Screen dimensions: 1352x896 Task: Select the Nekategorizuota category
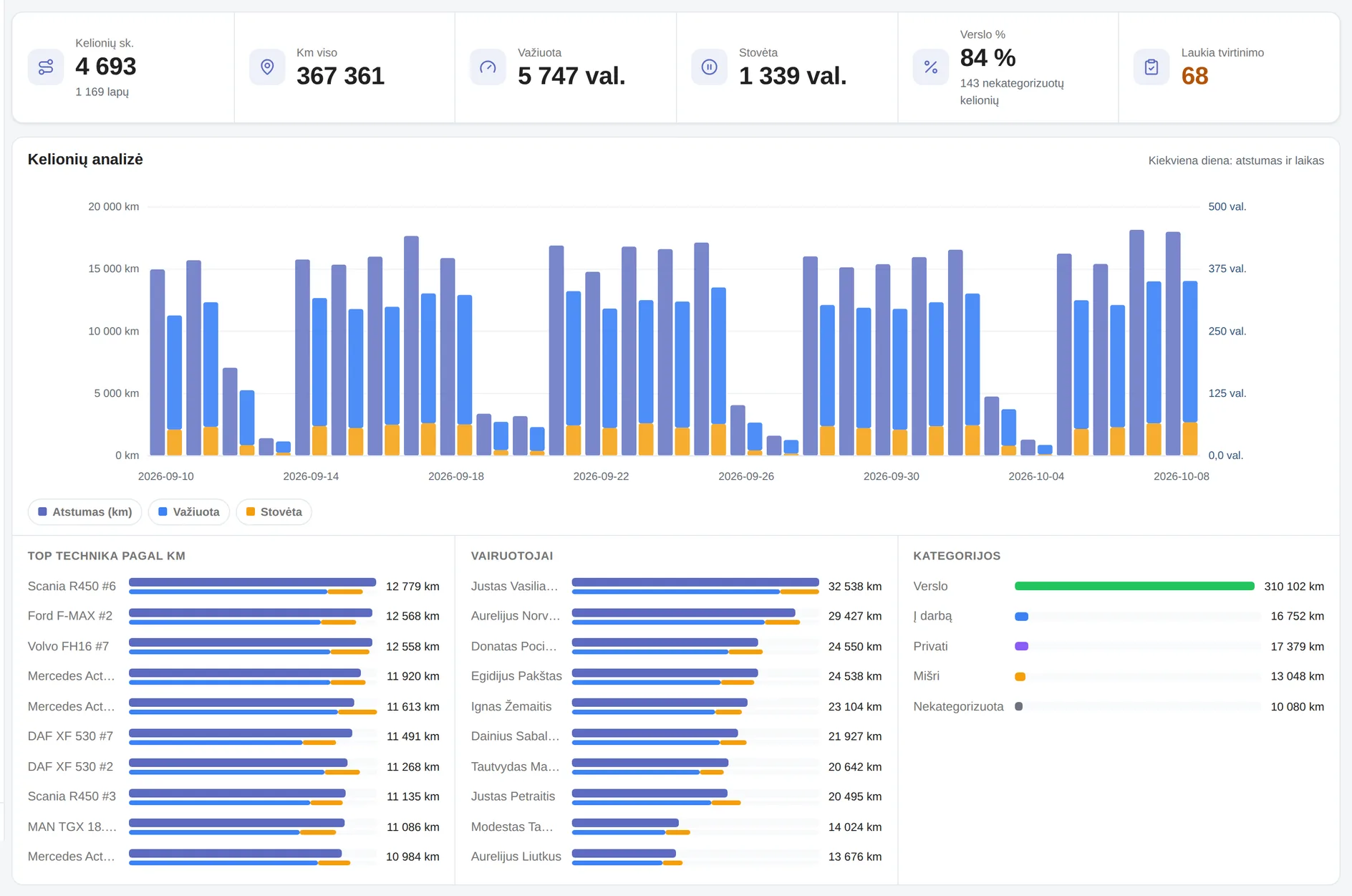1119,707
